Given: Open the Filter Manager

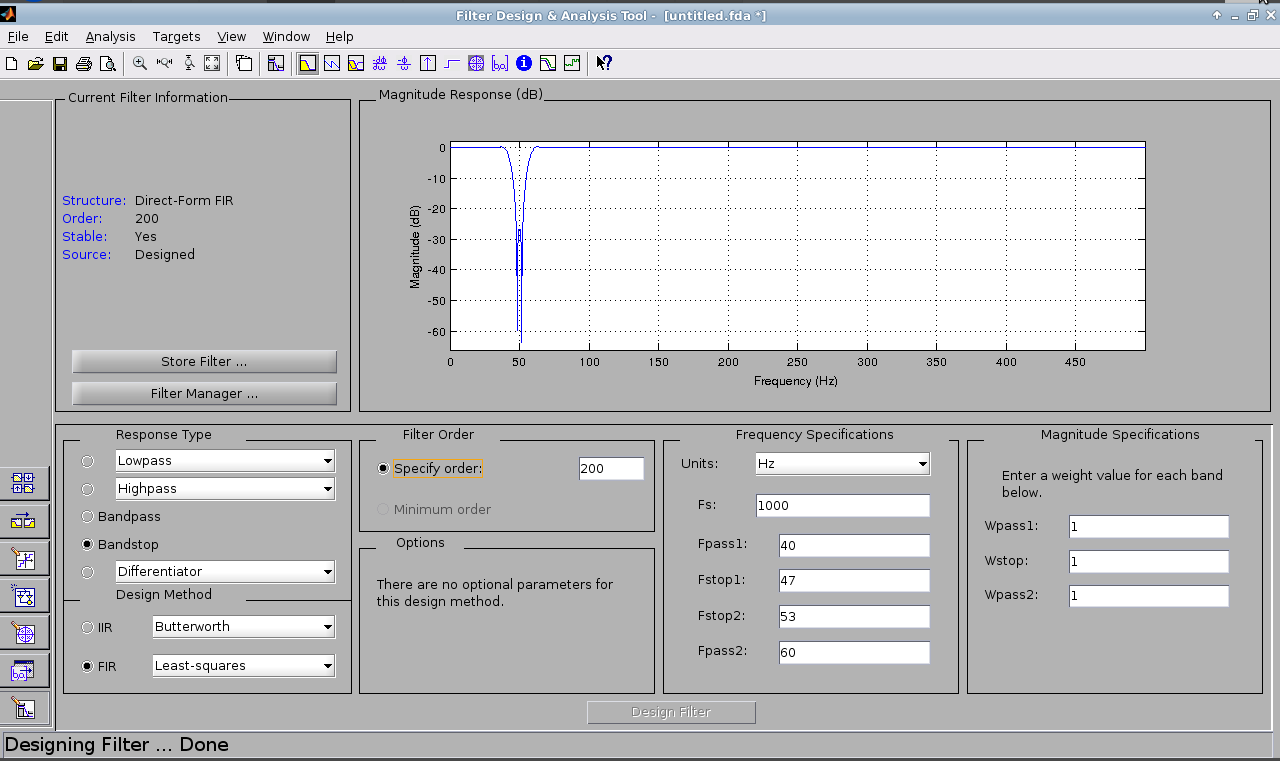Looking at the screenshot, I should (x=204, y=394).
